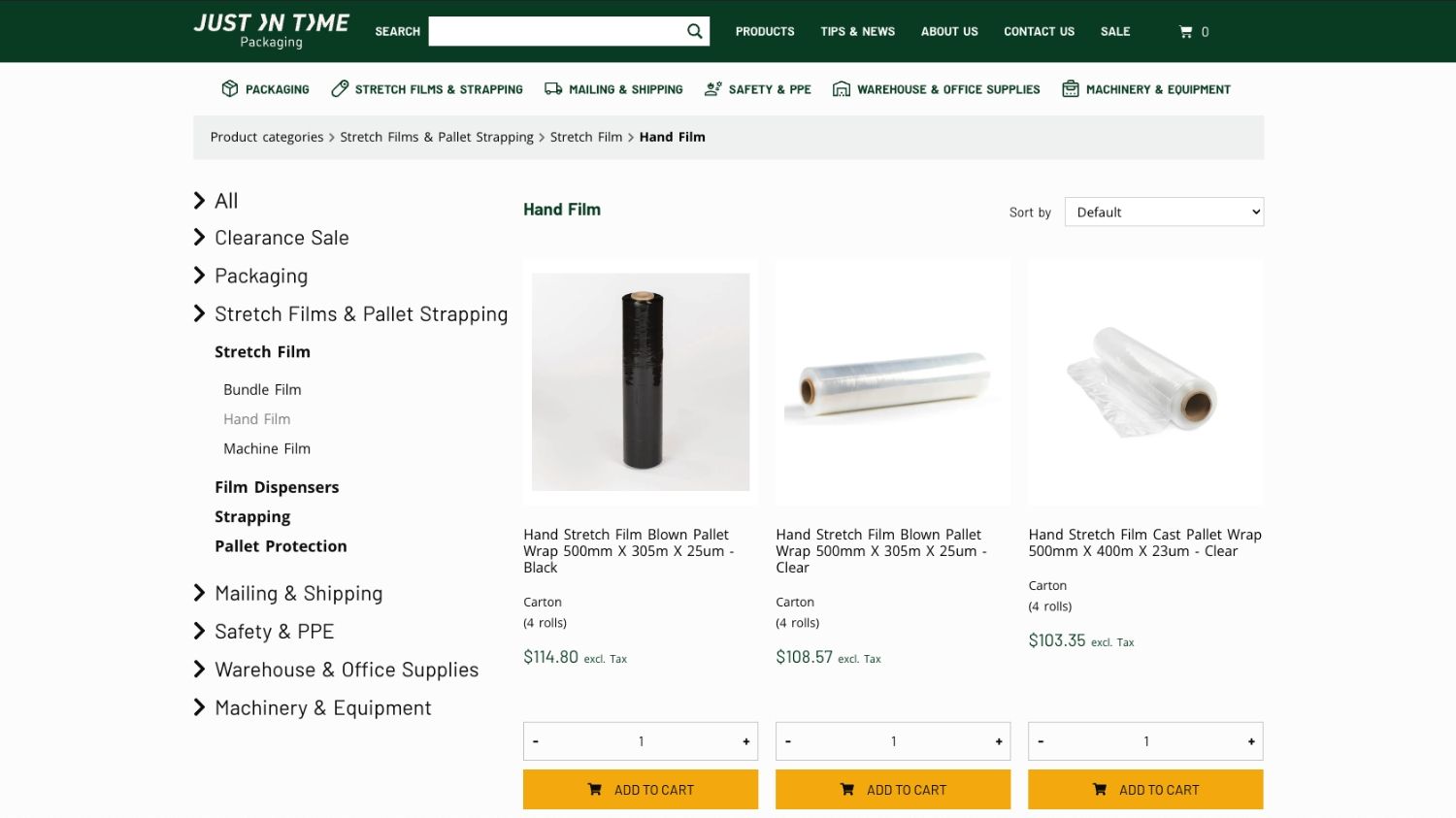
Task: Expand the Mailing & Shipping sidebar category
Action: [x=199, y=593]
